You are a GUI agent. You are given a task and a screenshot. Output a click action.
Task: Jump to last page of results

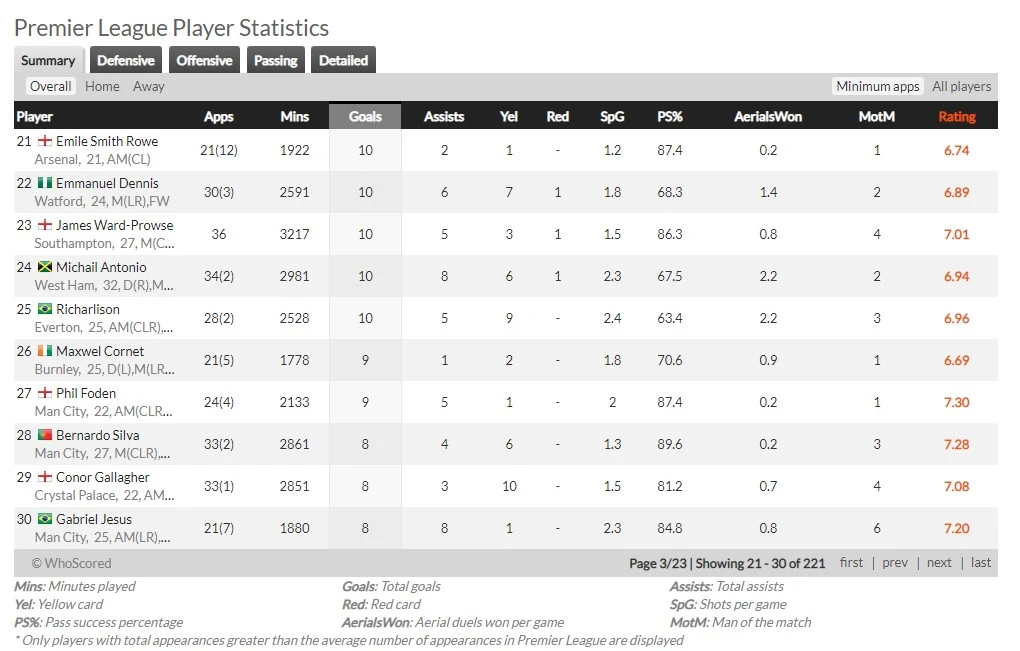point(981,563)
